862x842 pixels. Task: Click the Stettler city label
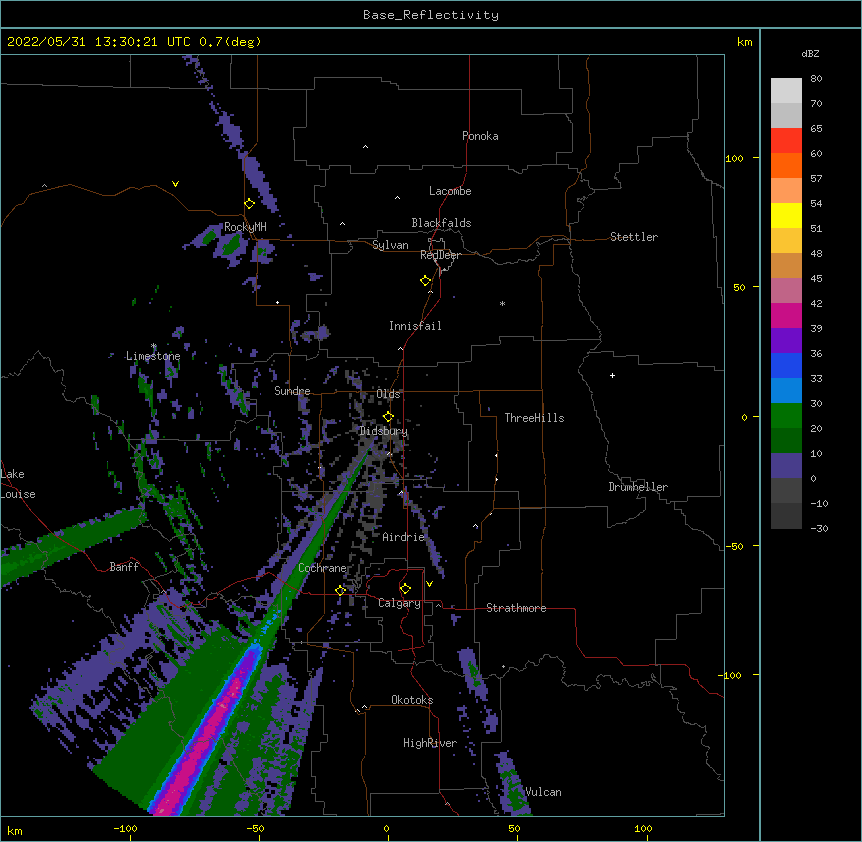tap(634, 237)
